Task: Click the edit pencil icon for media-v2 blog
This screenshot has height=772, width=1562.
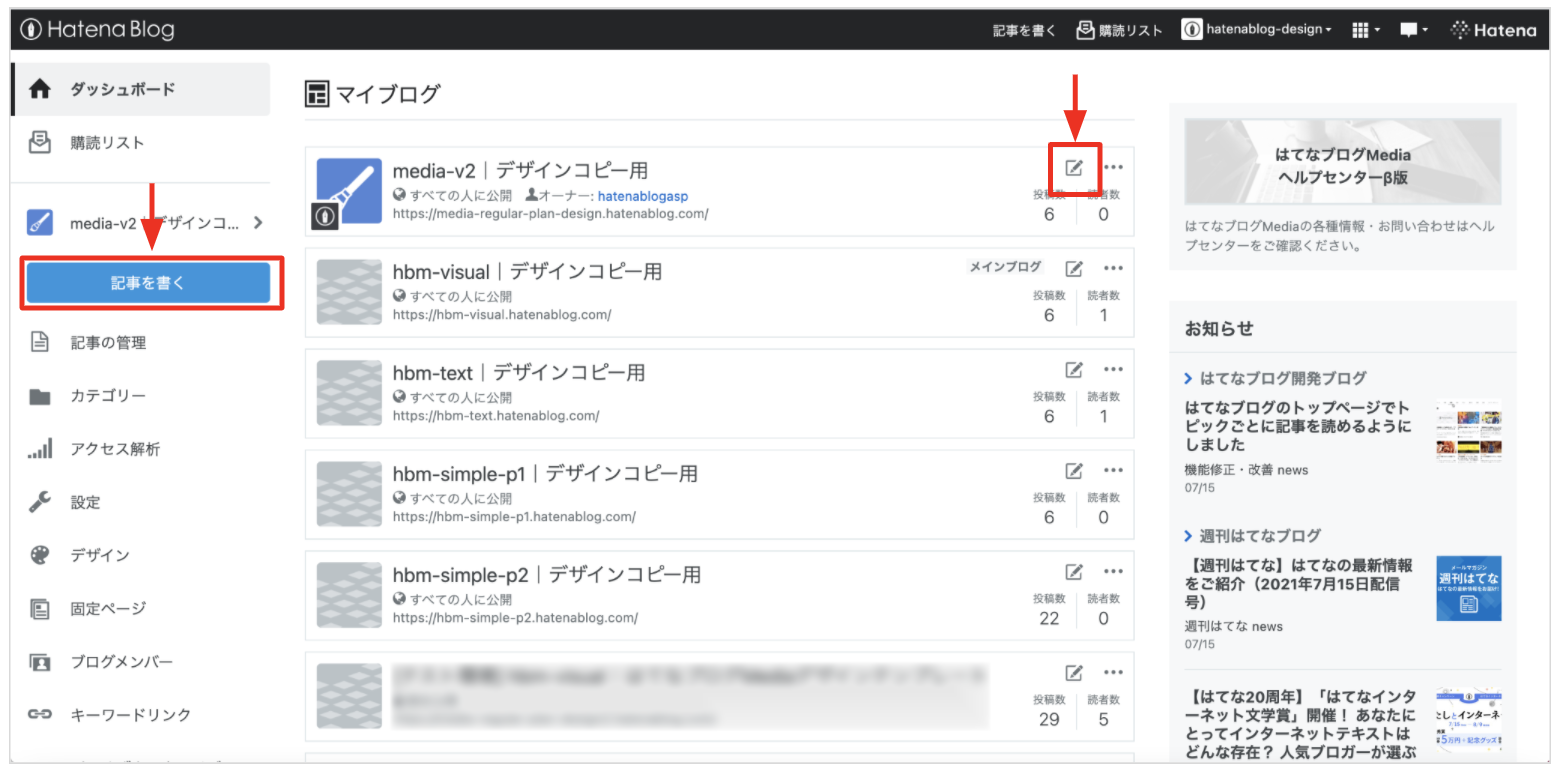Action: [x=1074, y=167]
